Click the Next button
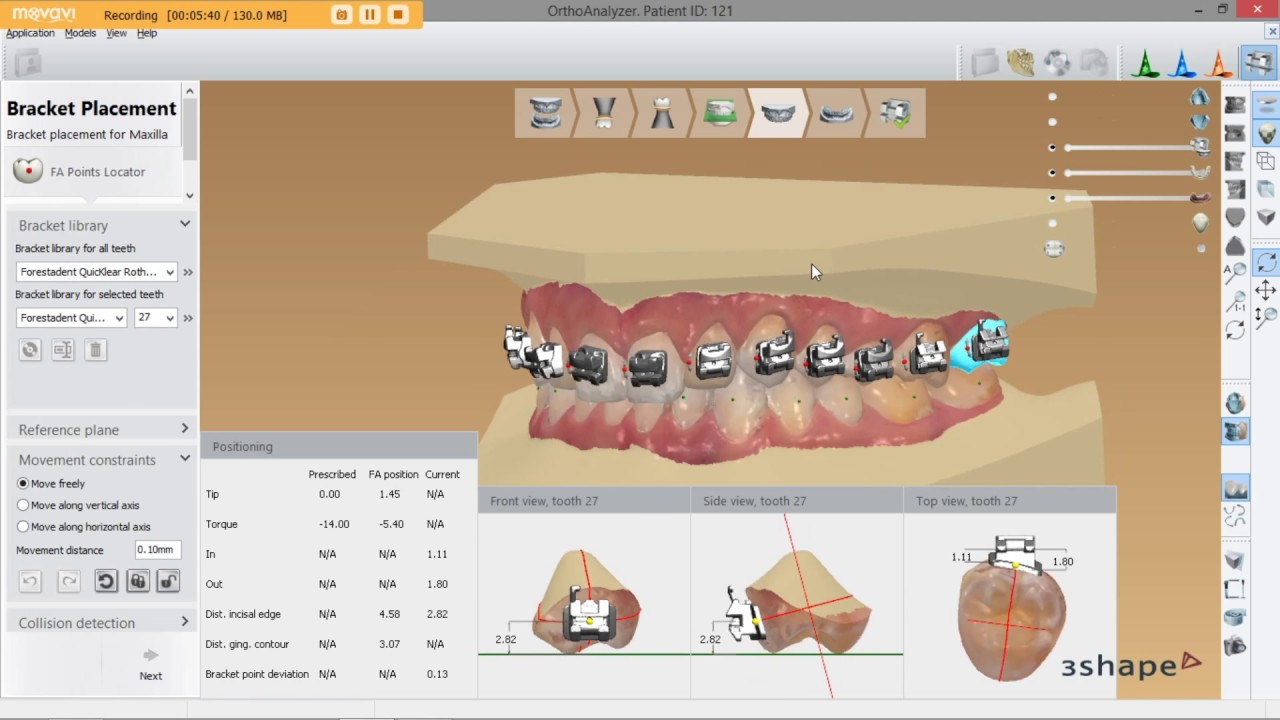 [x=150, y=664]
